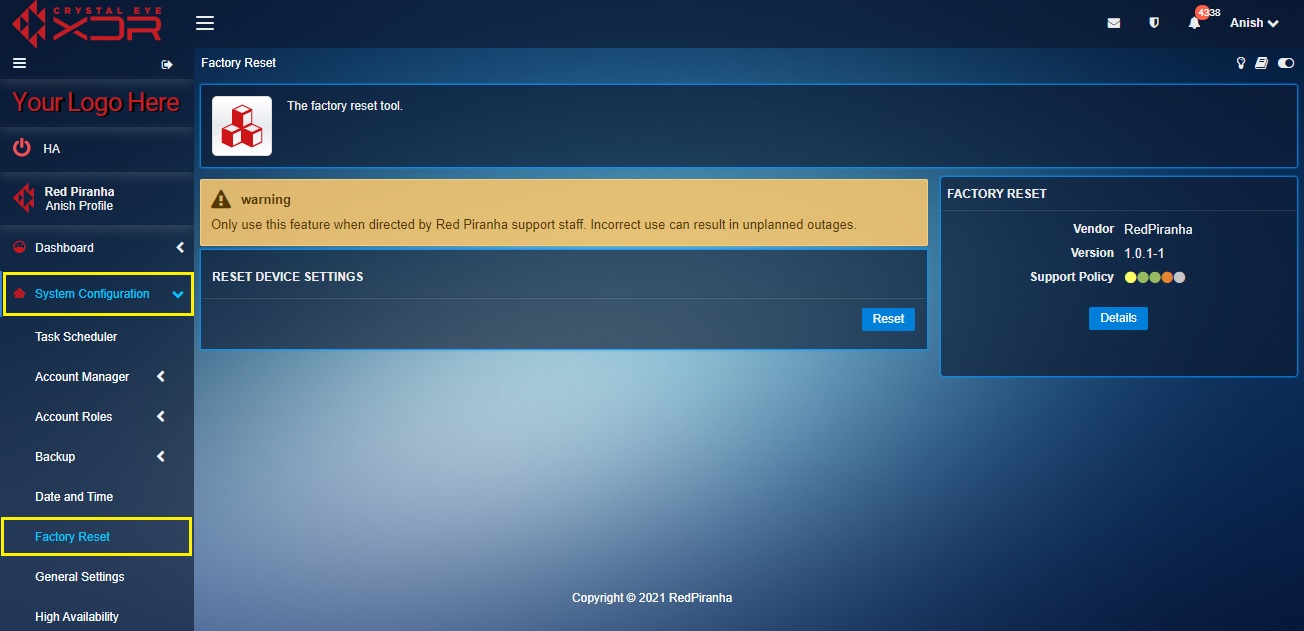The width and height of the screenshot is (1304, 631).
Task: Open the shield security icon in header
Action: (1154, 23)
